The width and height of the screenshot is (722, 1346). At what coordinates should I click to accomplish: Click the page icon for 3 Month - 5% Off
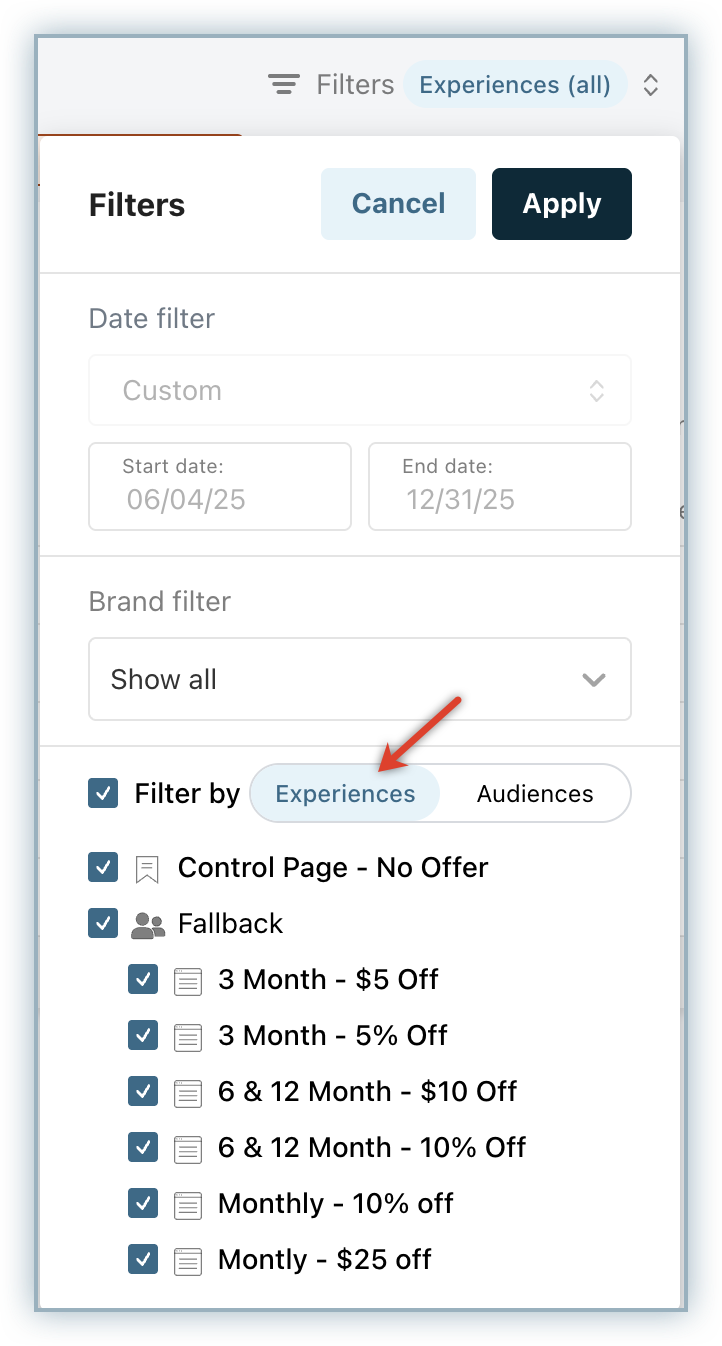pos(188,1036)
